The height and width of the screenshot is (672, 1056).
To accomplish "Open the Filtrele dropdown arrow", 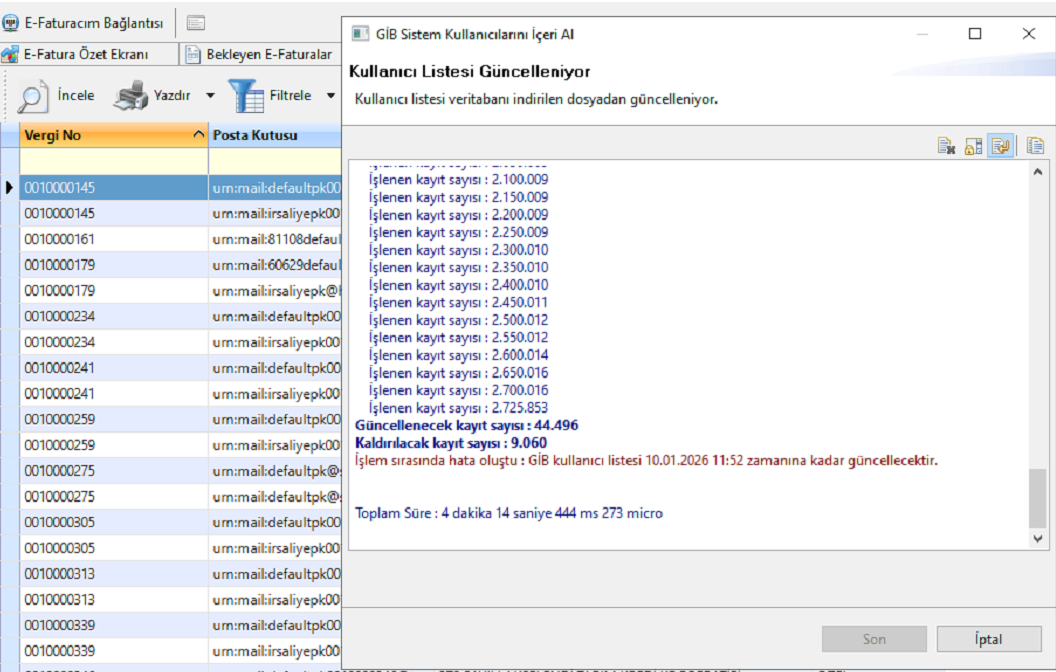I will pos(330,96).
